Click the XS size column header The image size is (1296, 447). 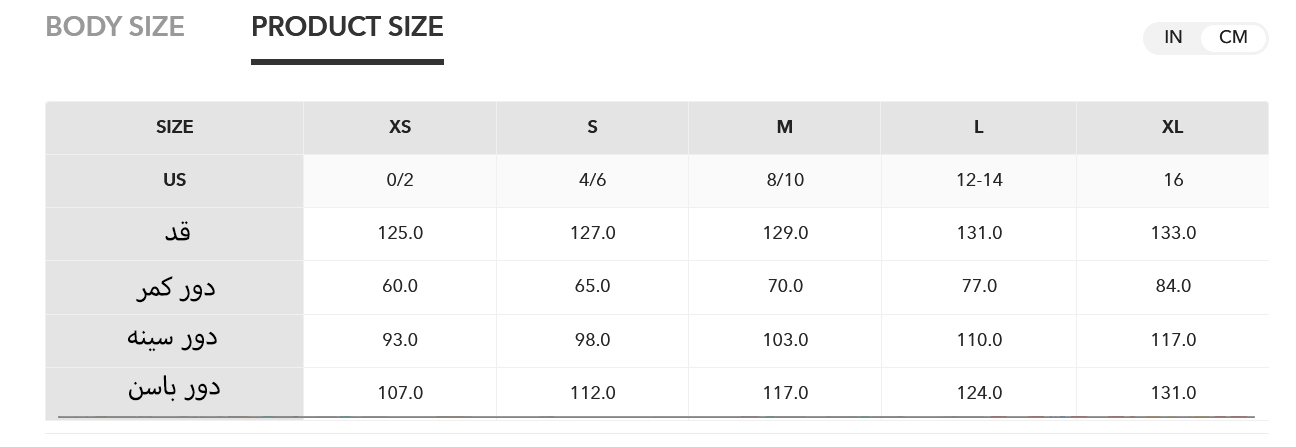[400, 127]
